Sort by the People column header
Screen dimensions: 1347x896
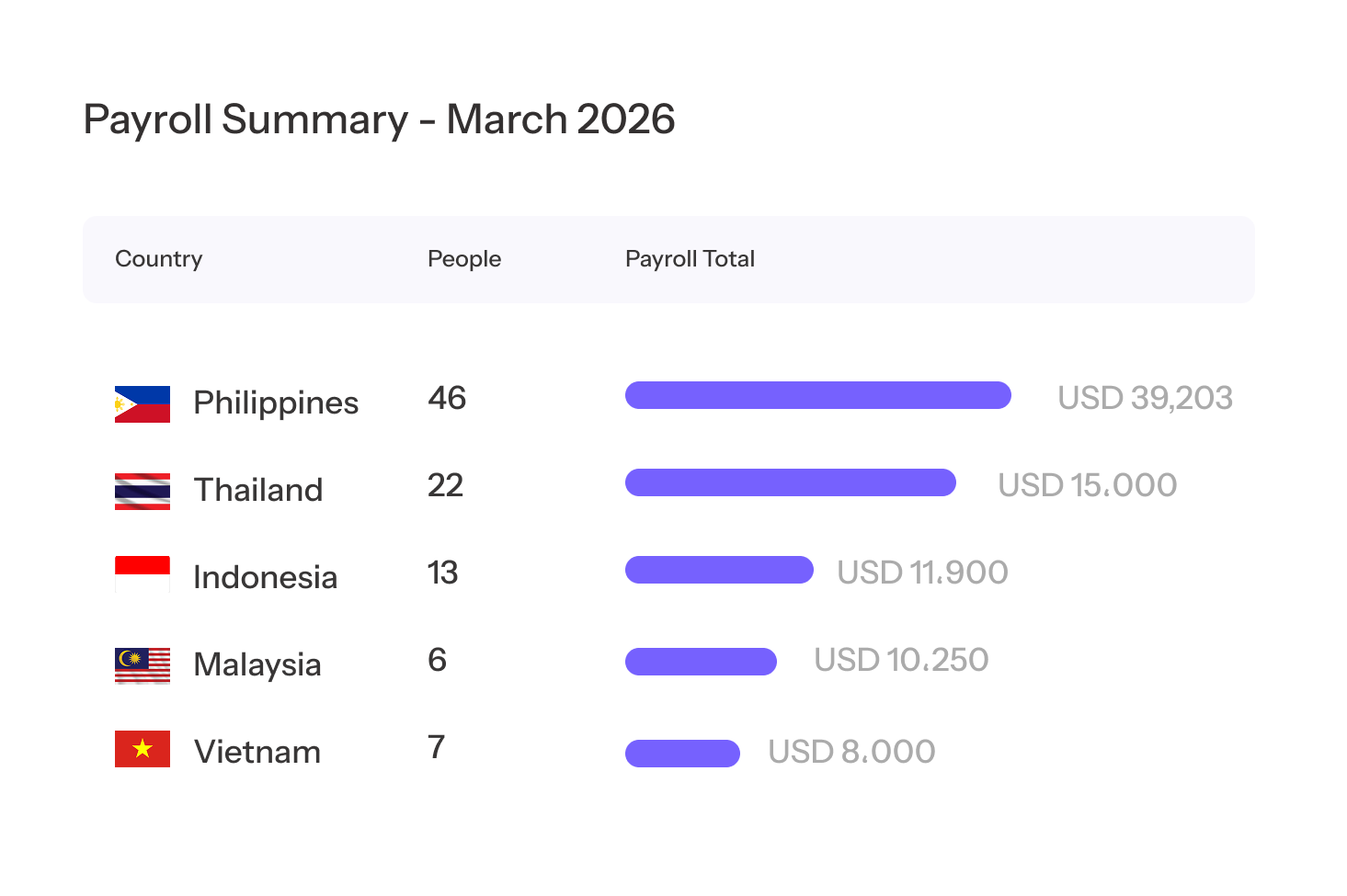[464, 259]
